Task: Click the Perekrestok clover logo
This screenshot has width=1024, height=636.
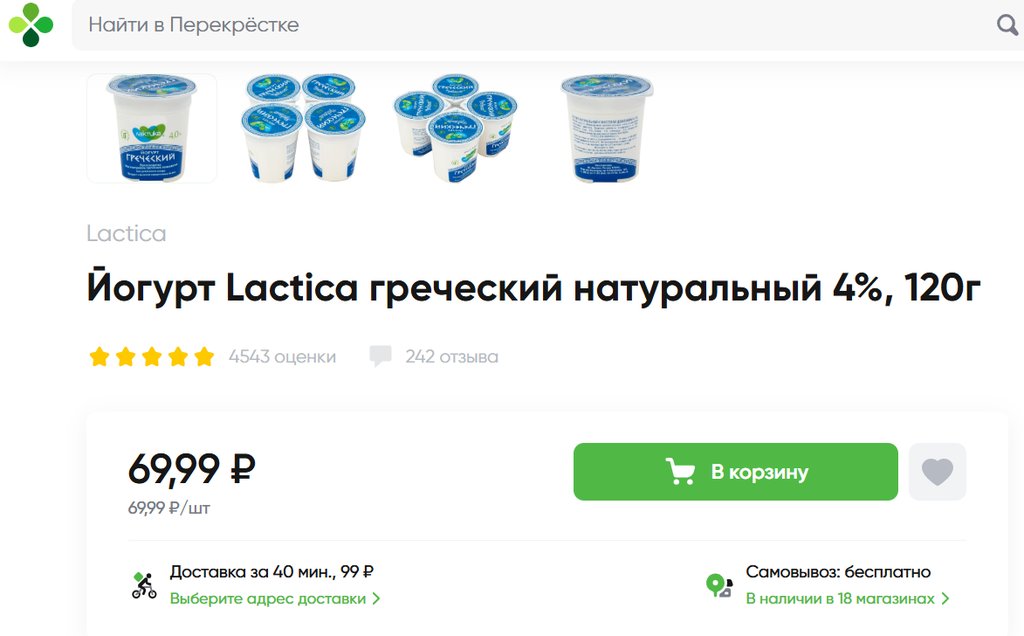Action: (x=30, y=25)
